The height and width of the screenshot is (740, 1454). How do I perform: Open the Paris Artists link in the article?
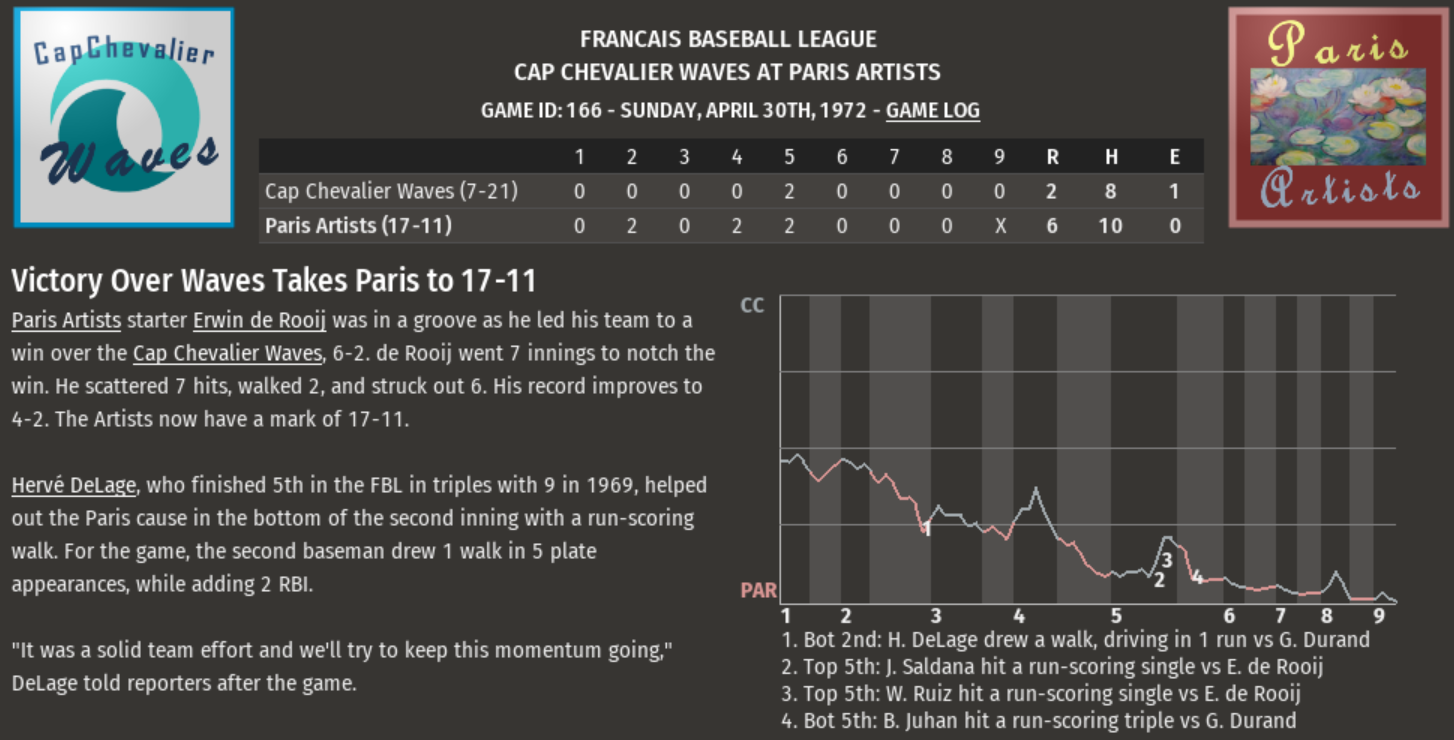coord(66,321)
